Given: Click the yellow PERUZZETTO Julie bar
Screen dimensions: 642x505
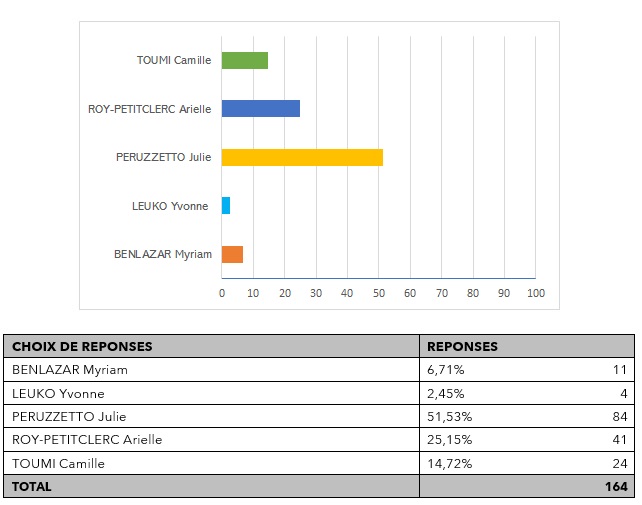Looking at the screenshot, I should coord(301,157).
